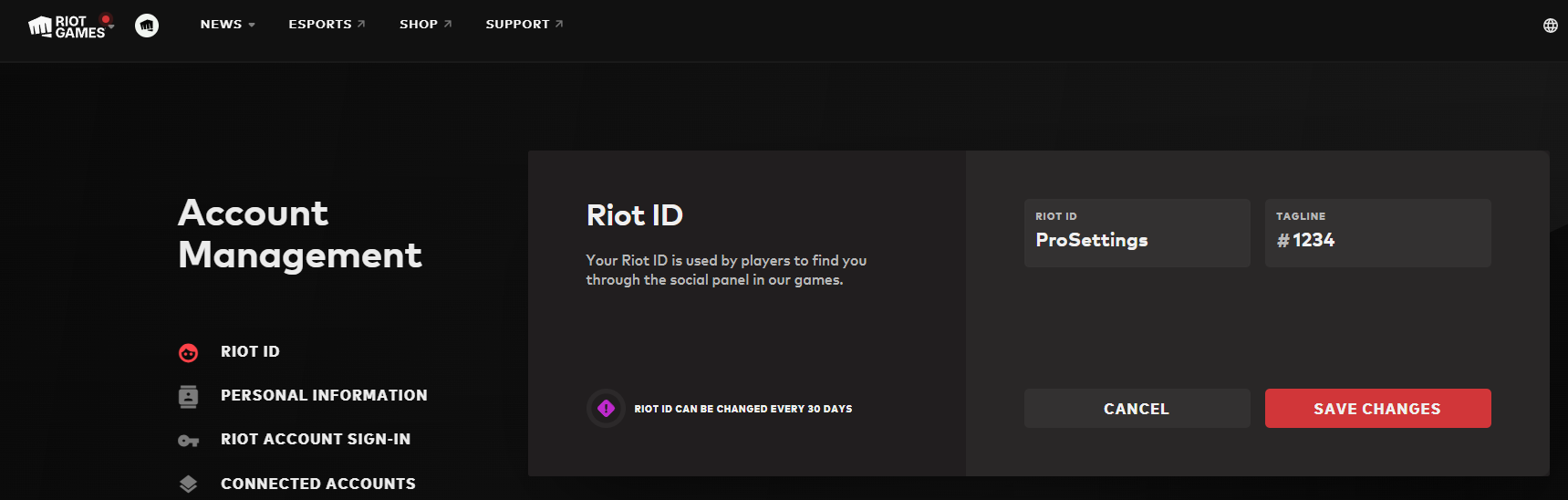Expand the NEWS dropdown menu

coord(227,25)
